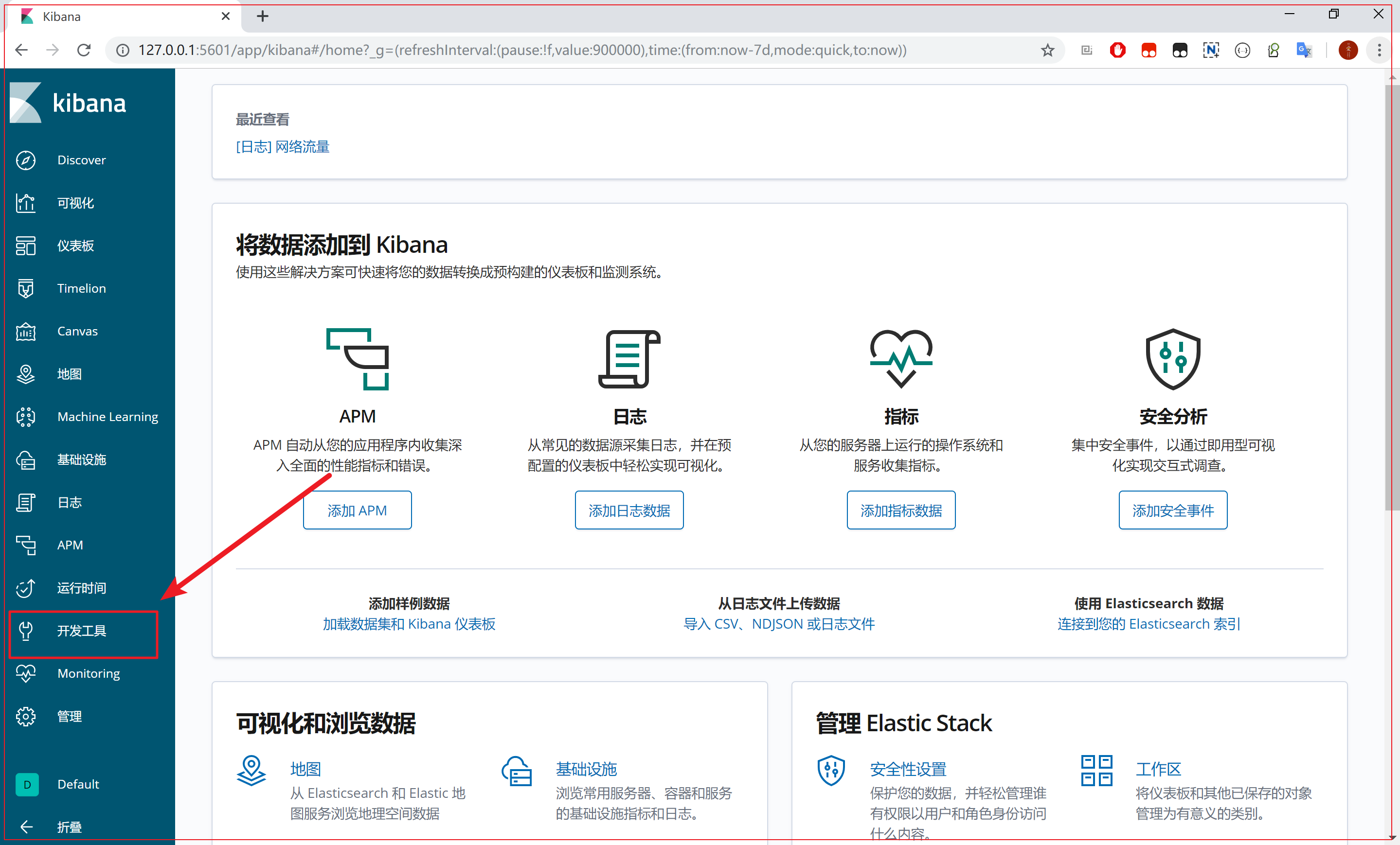The width and height of the screenshot is (1400, 845).
Task: Open 管理 management gear icon
Action: (26, 717)
